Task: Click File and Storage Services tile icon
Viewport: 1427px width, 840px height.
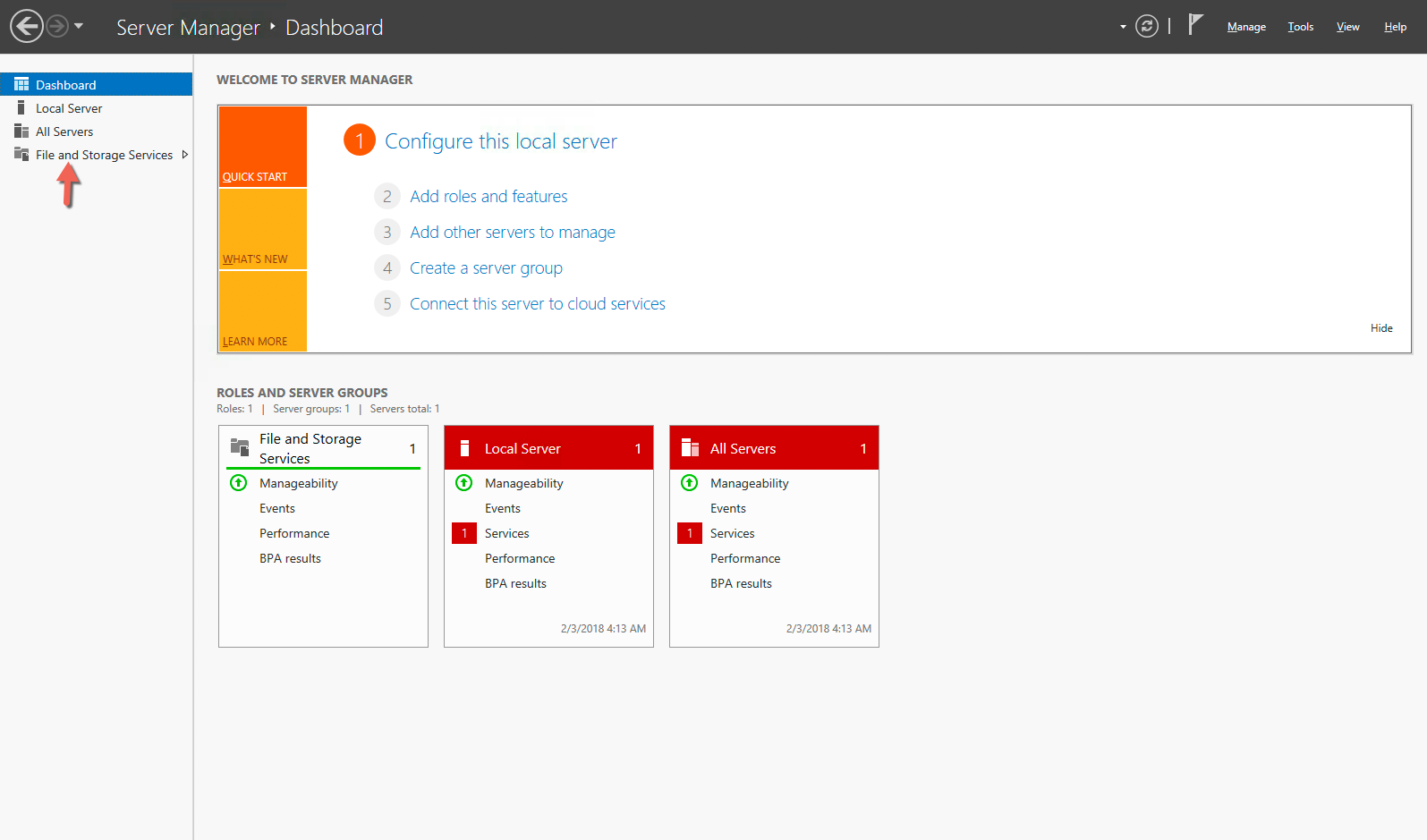Action: tap(240, 447)
